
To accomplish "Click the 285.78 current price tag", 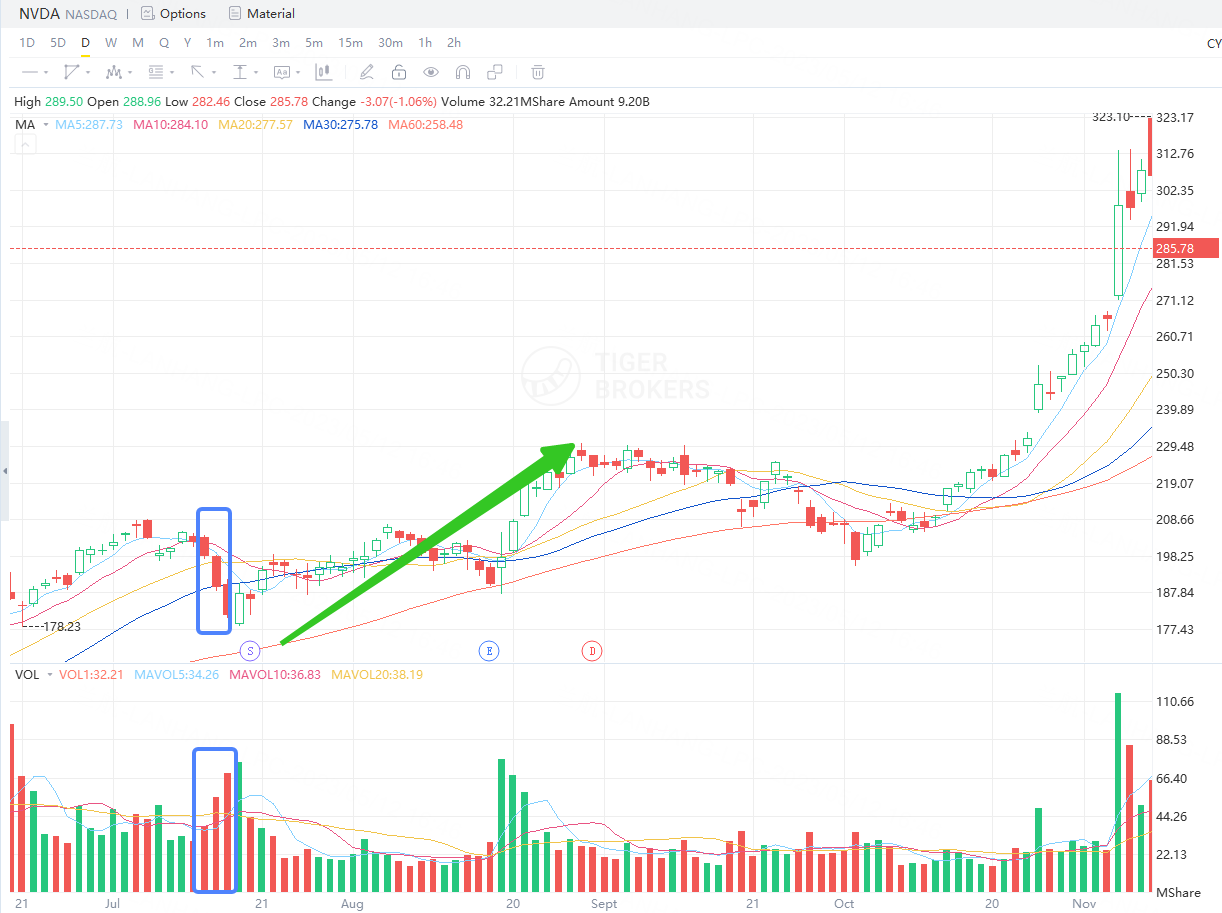I will tap(1185, 248).
